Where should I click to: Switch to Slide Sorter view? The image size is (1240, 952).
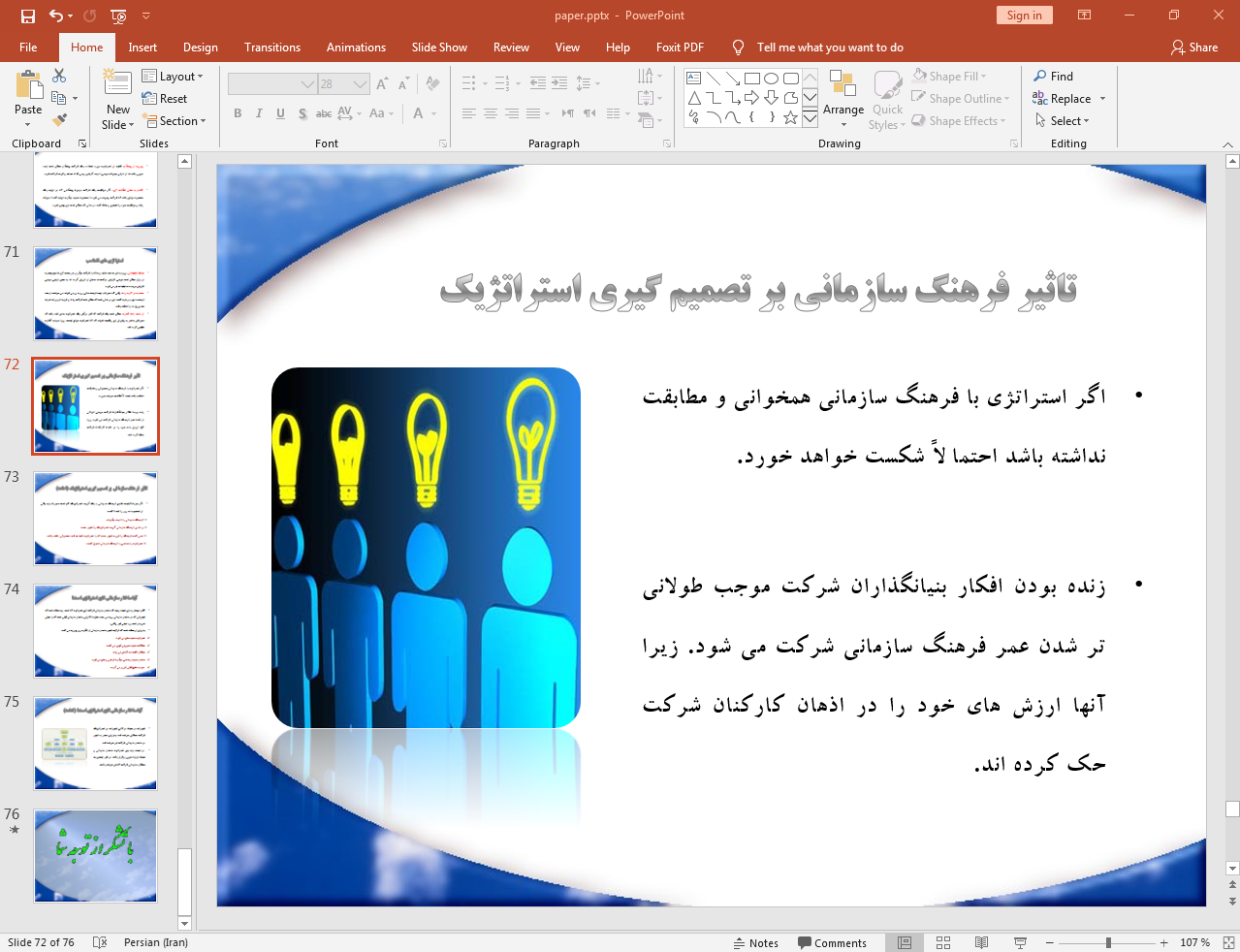(x=943, y=942)
